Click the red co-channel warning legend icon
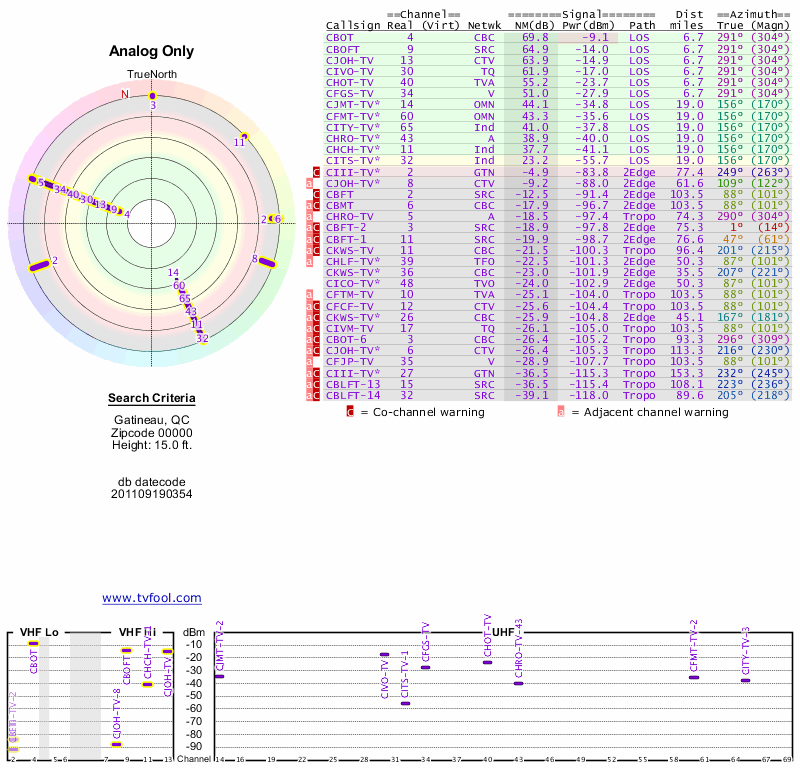This screenshot has height=768, width=800. coord(350,412)
